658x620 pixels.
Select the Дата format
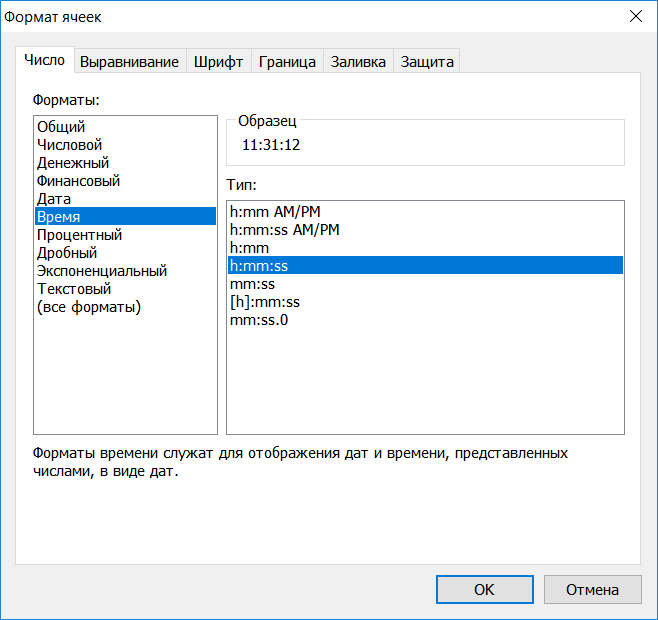pyautogui.click(x=125, y=199)
